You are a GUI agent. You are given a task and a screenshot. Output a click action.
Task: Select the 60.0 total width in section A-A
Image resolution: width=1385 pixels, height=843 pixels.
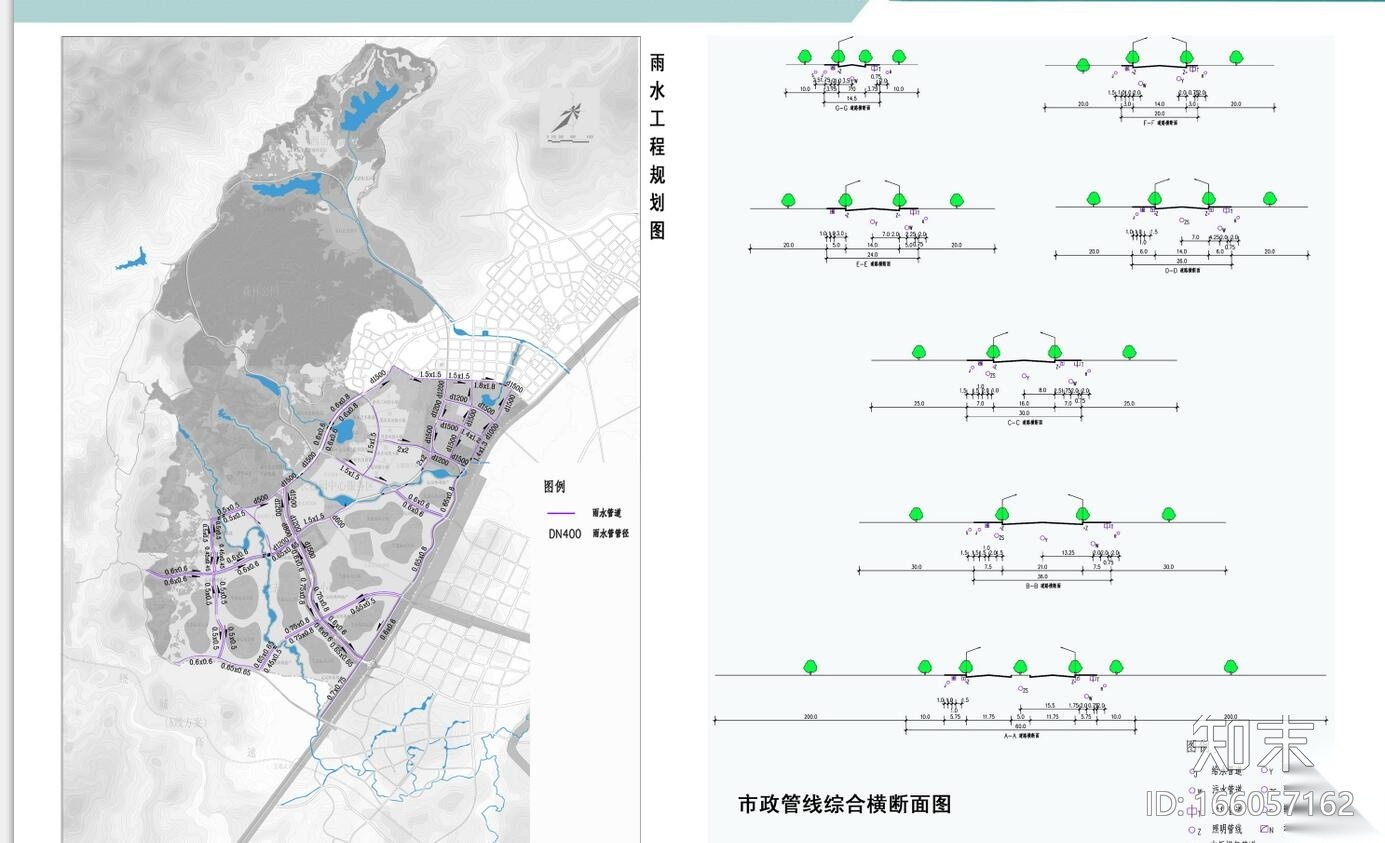1020,725
